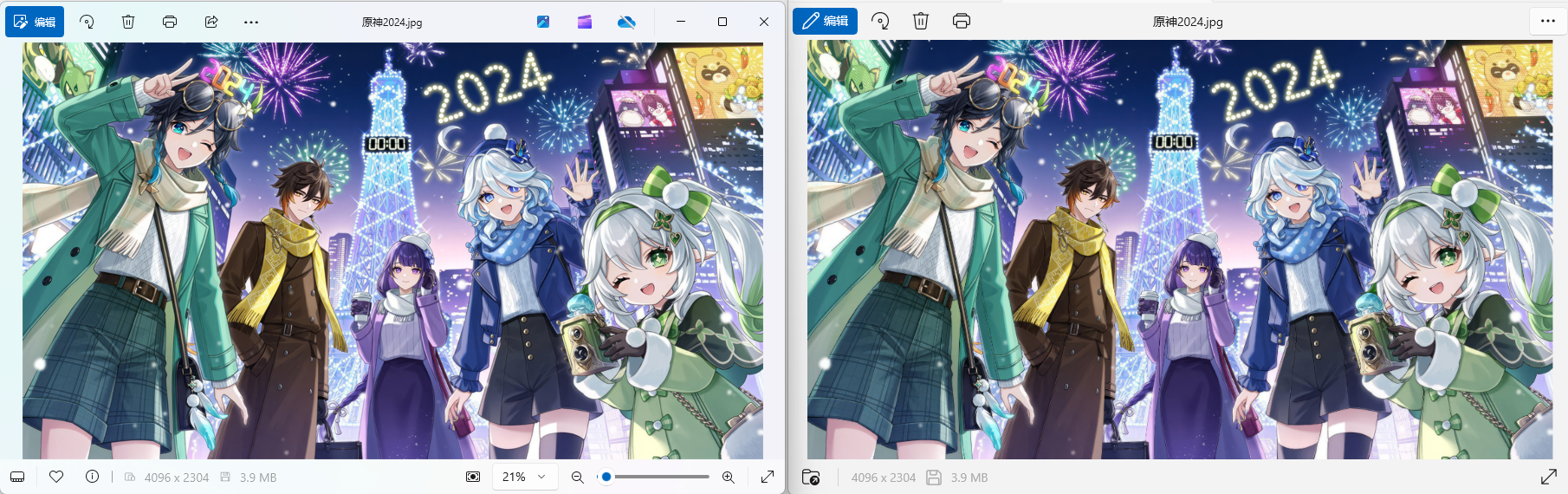Open file info panel in left window
Screen dimensions: 1568x494
point(93,477)
